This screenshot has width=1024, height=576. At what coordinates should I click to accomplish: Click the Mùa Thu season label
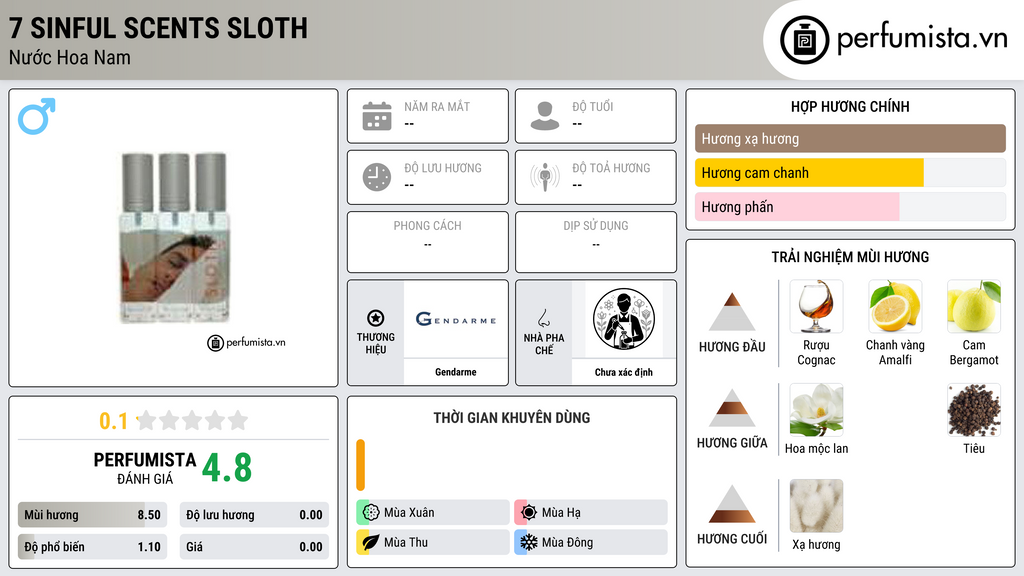406,542
